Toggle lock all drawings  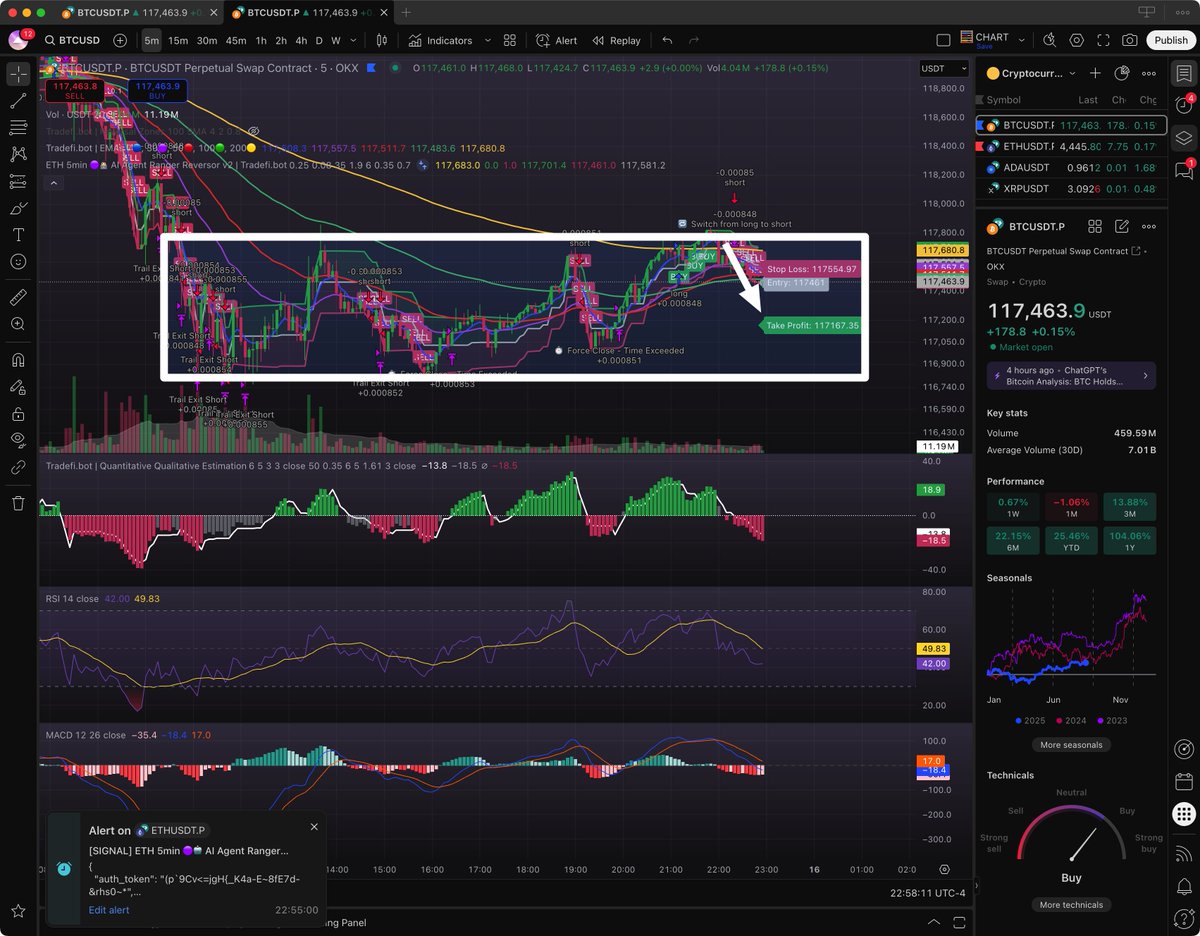click(18, 414)
